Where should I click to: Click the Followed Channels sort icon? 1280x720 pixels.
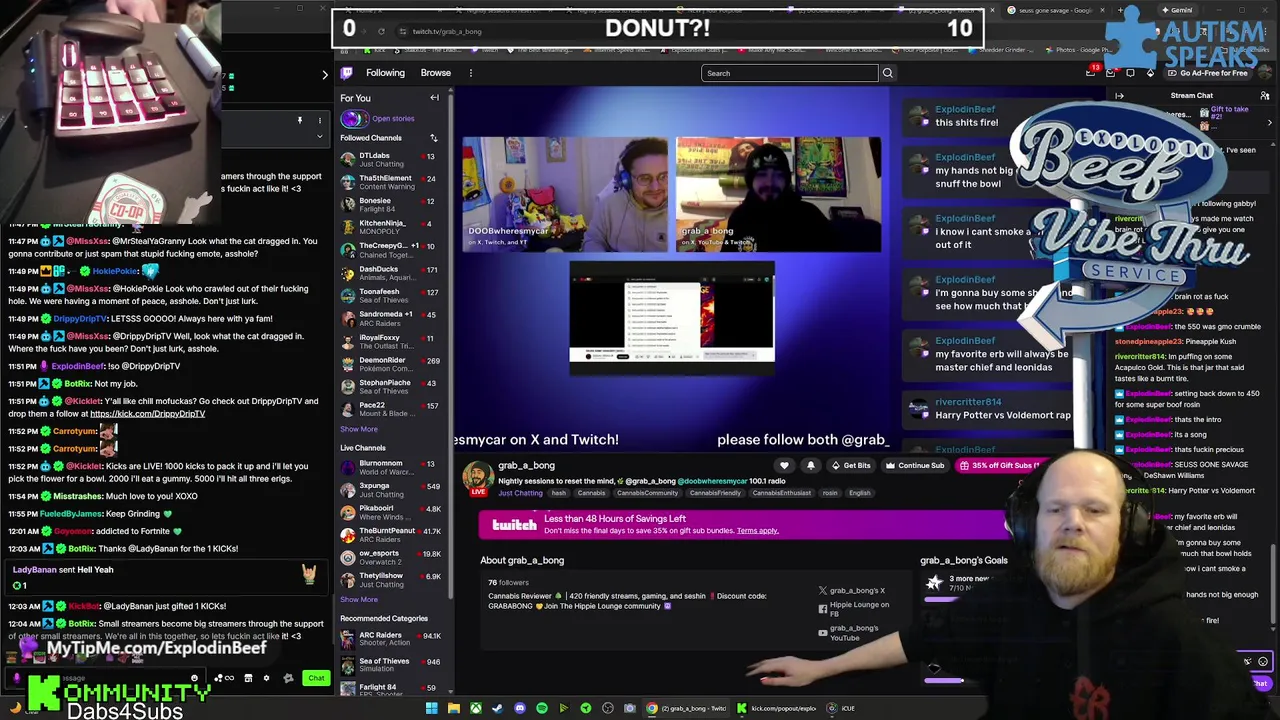point(434,138)
